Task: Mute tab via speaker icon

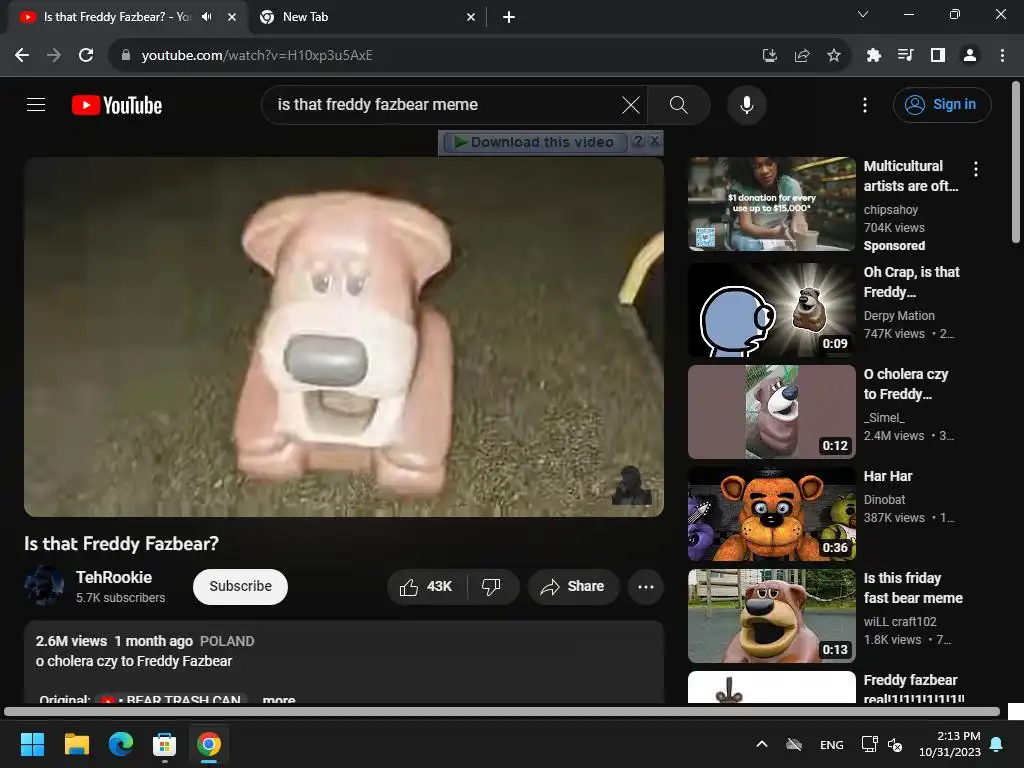Action: 207,17
